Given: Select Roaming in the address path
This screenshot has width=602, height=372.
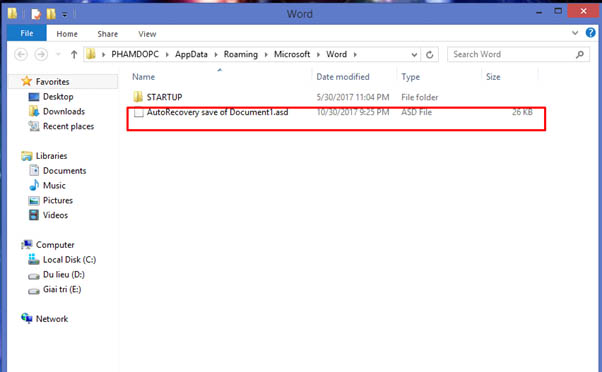Looking at the screenshot, I should pyautogui.click(x=241, y=54).
